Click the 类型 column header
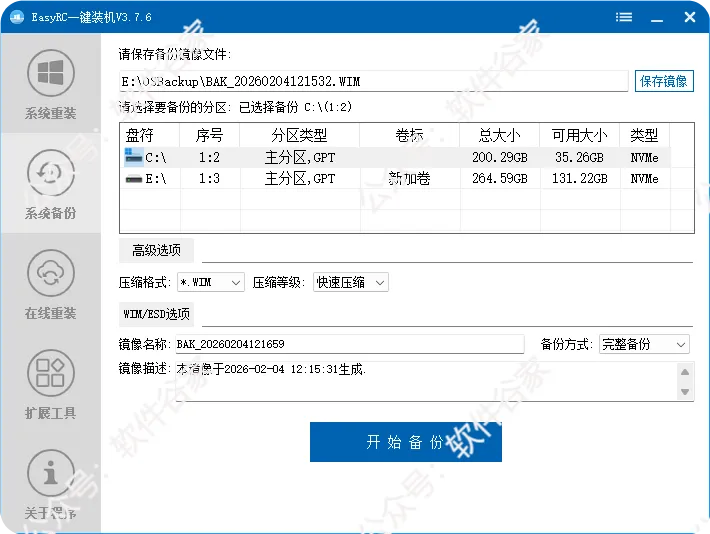This screenshot has height=534, width=710. pyautogui.click(x=644, y=135)
